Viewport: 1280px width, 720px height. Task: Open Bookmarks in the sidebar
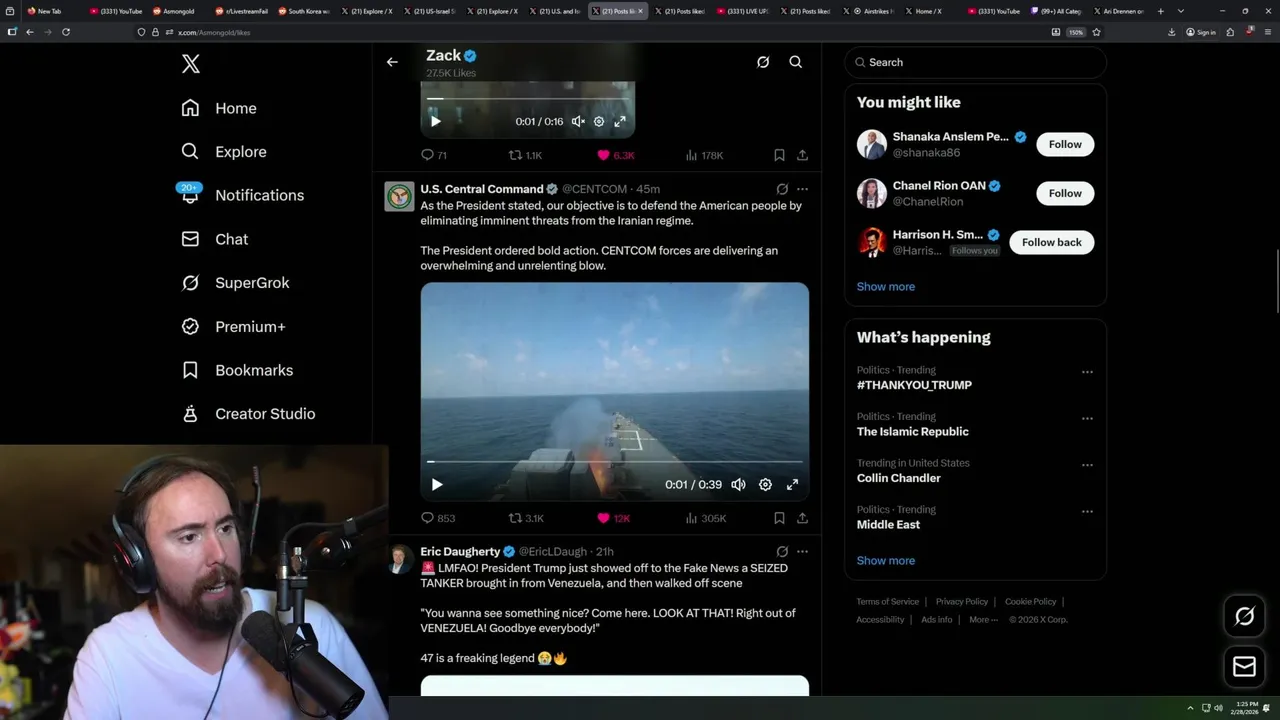[237, 370]
